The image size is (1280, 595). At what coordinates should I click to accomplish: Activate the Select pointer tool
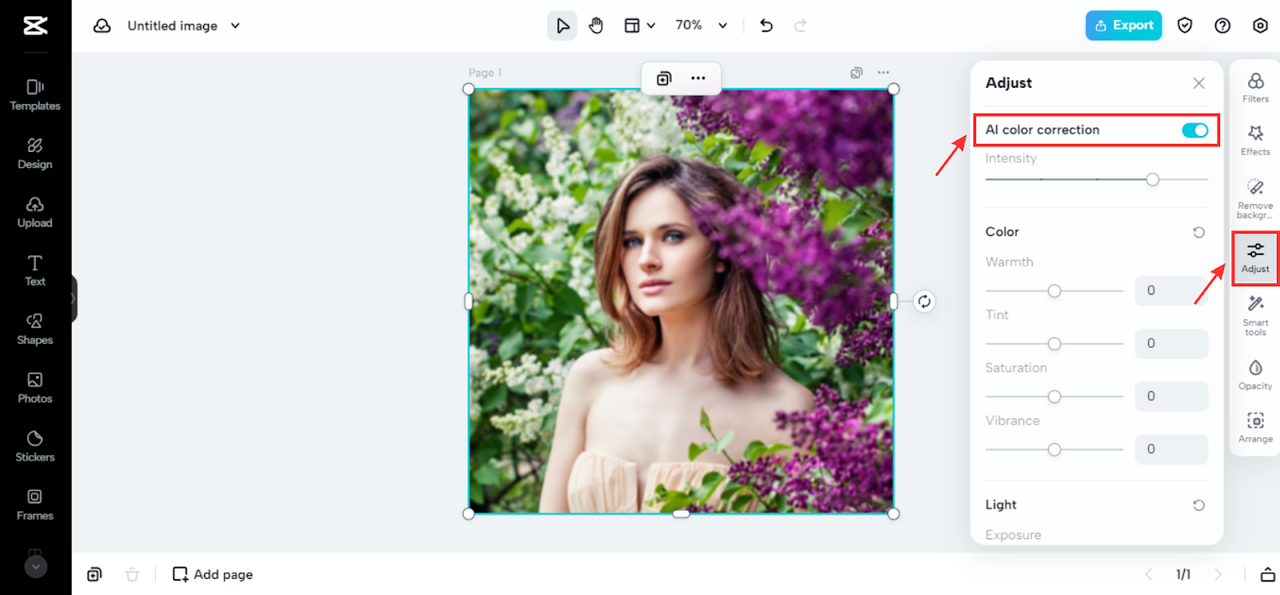[x=562, y=26]
